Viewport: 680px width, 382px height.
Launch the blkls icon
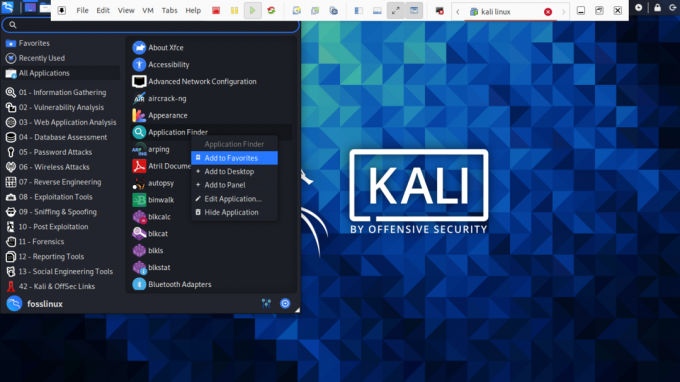pyautogui.click(x=139, y=251)
